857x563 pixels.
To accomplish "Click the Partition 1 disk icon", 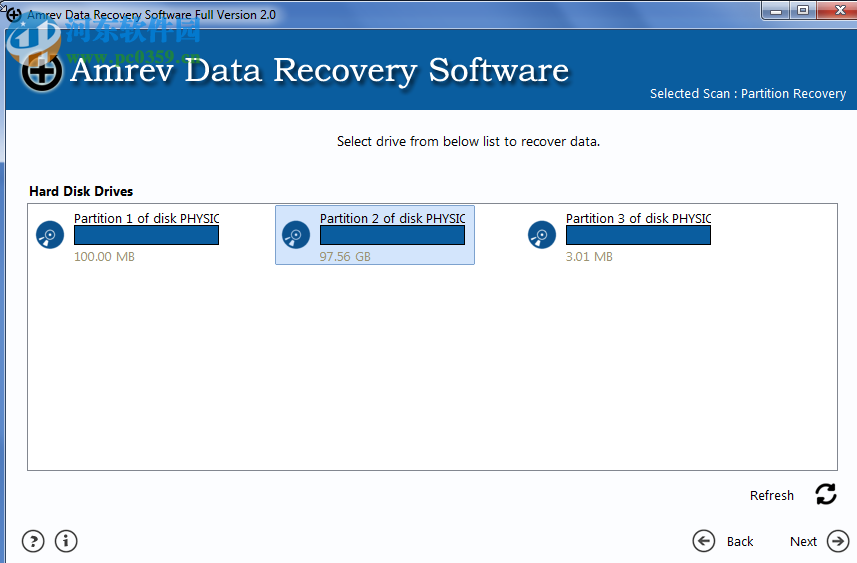I will tap(50, 235).
